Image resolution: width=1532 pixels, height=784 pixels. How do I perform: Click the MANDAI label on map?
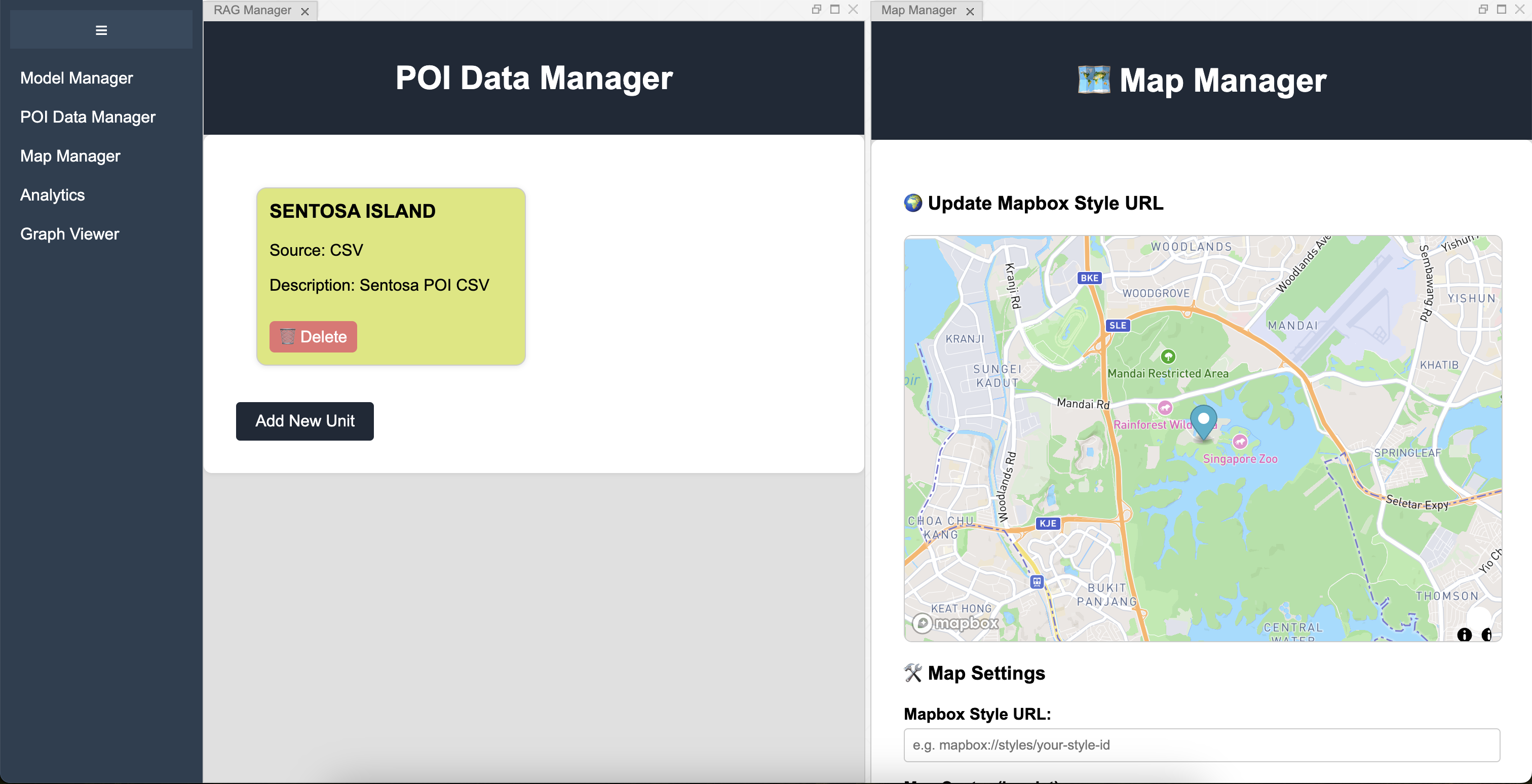tap(1292, 326)
